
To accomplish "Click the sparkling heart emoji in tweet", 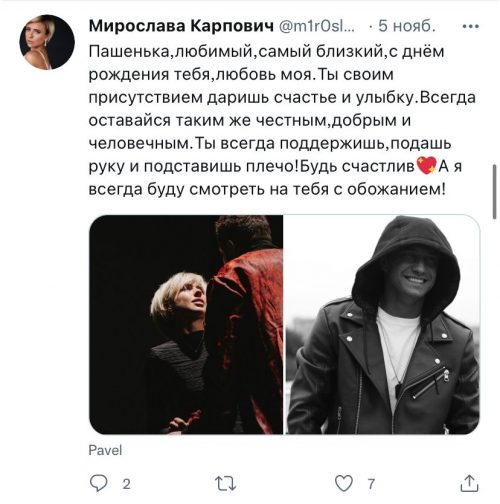I will coord(426,165).
